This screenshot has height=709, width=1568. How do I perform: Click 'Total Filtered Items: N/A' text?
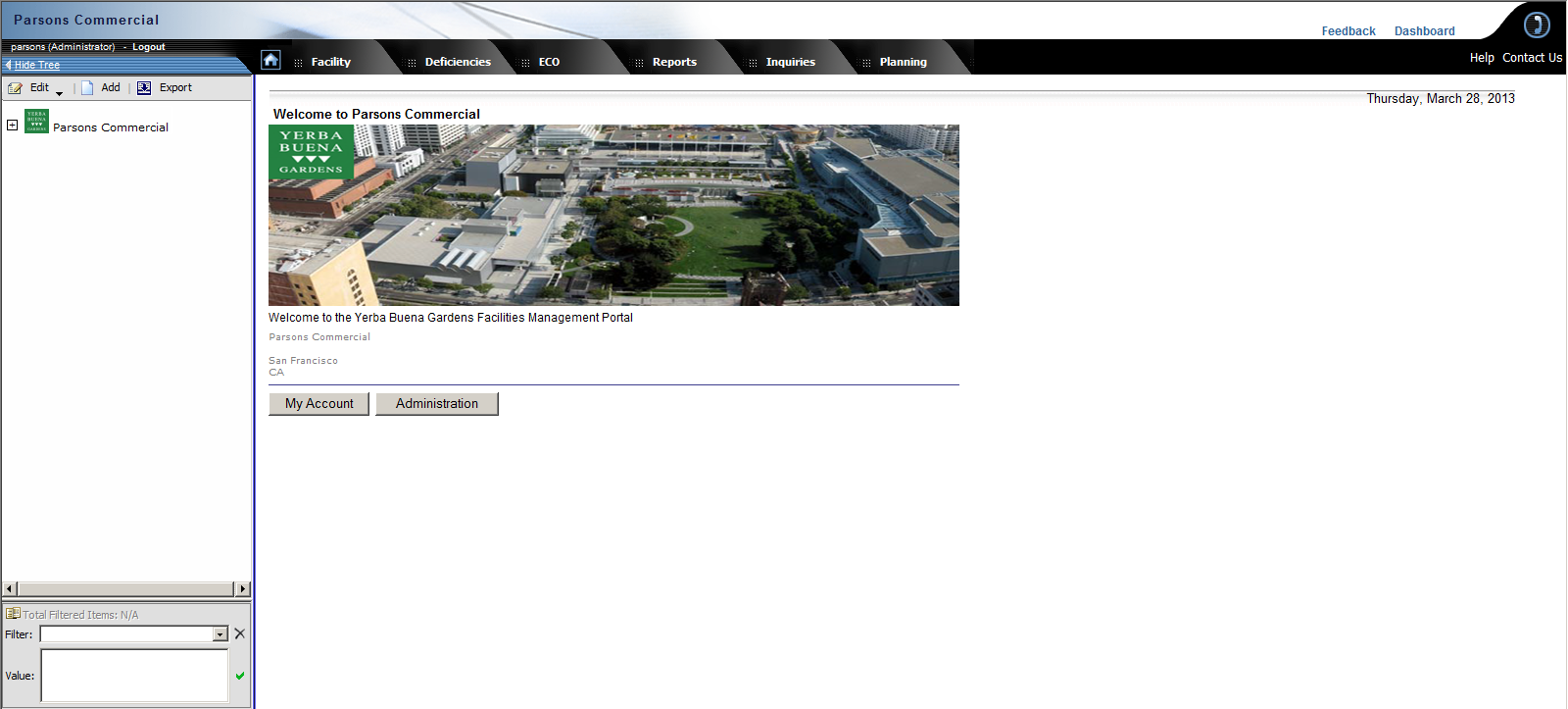click(x=80, y=615)
